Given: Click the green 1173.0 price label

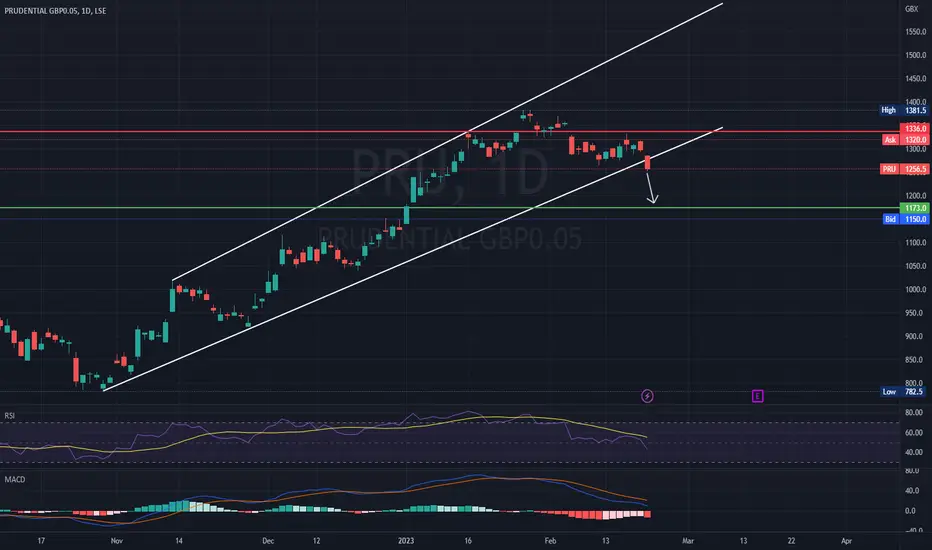Looking at the screenshot, I should tap(915, 208).
